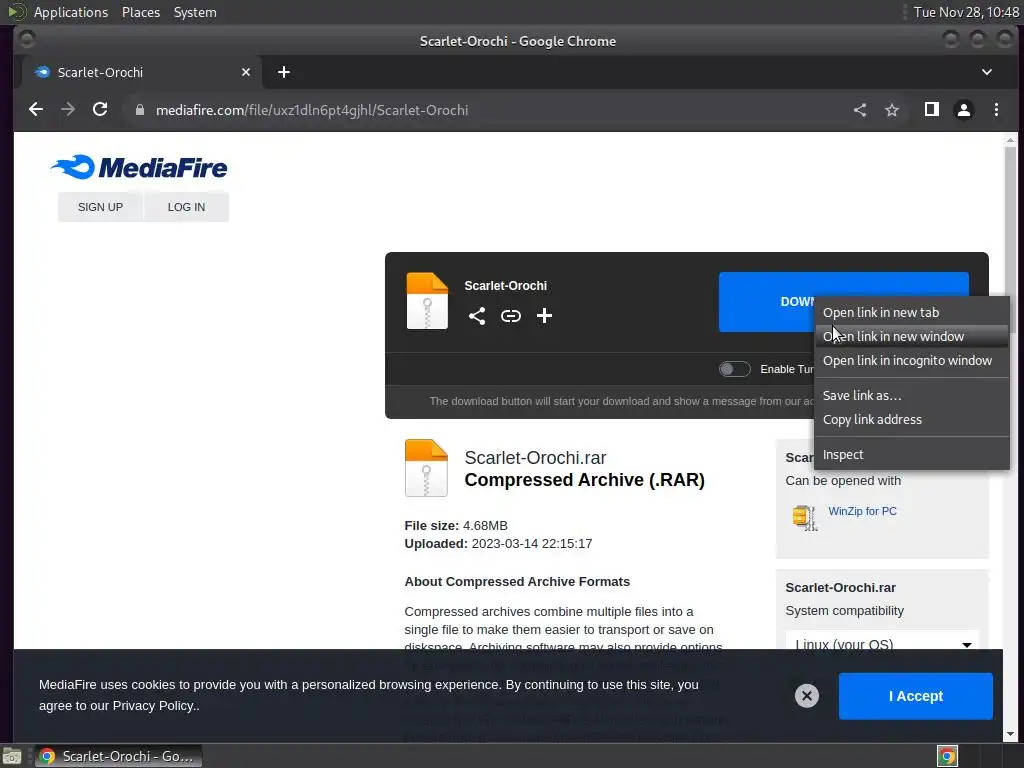Click the clock showing Tue Nov 28
Screen dimensions: 1024x768
pyautogui.click(x=966, y=12)
